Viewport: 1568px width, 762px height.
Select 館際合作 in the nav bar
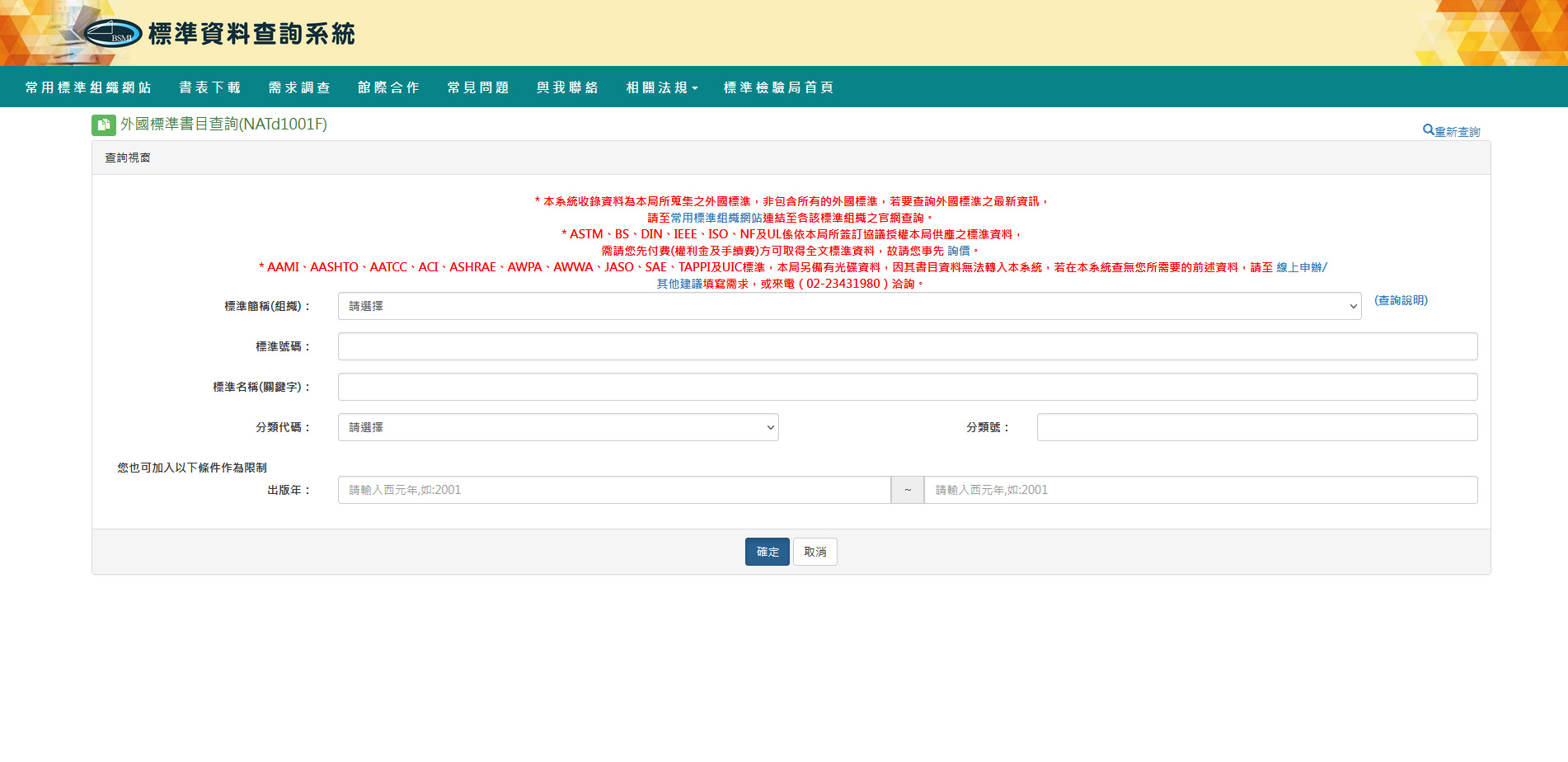pos(388,87)
